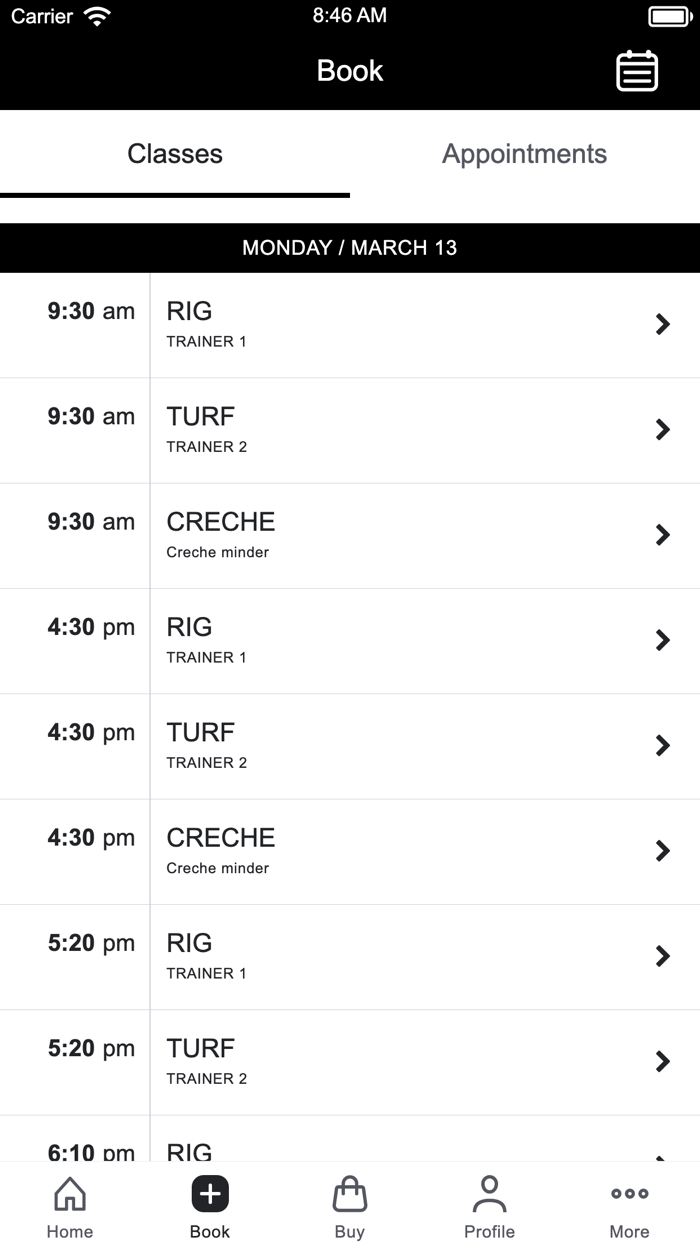The height and width of the screenshot is (1244, 700).
Task: Switch to the Classes tab
Action: coord(175,154)
